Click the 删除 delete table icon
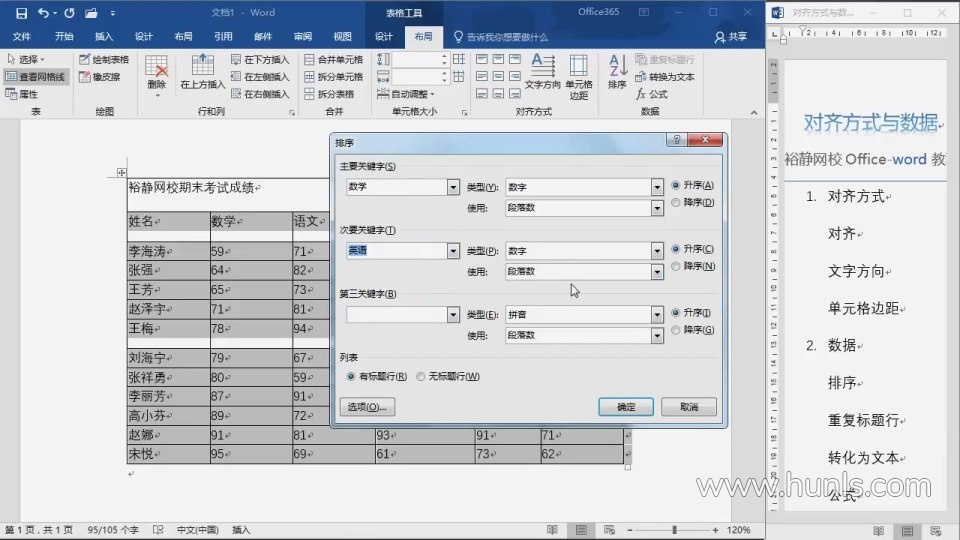 (157, 73)
